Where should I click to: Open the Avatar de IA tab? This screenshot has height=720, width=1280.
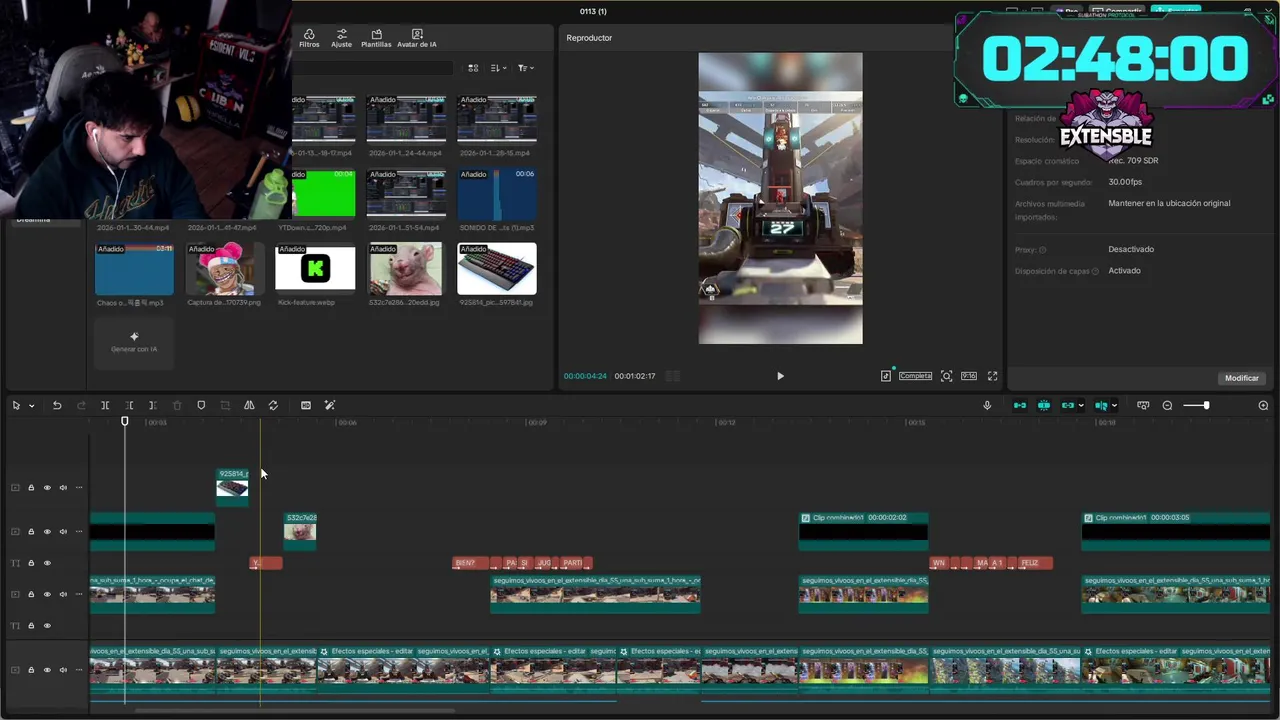417,38
